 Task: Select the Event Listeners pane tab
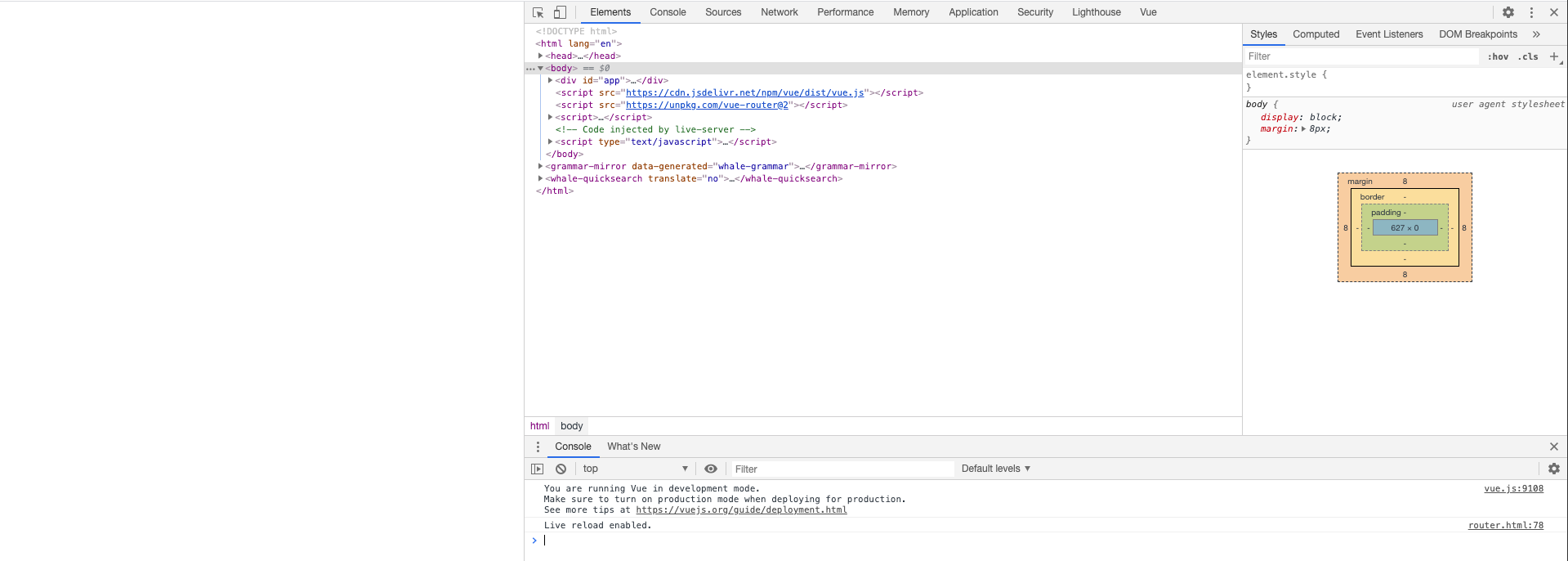[1389, 34]
